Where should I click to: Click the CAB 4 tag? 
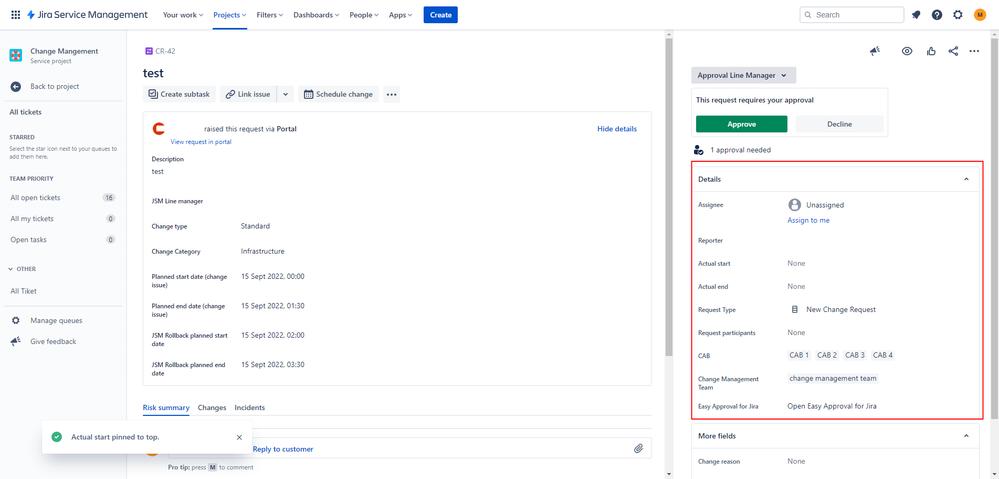pos(882,355)
